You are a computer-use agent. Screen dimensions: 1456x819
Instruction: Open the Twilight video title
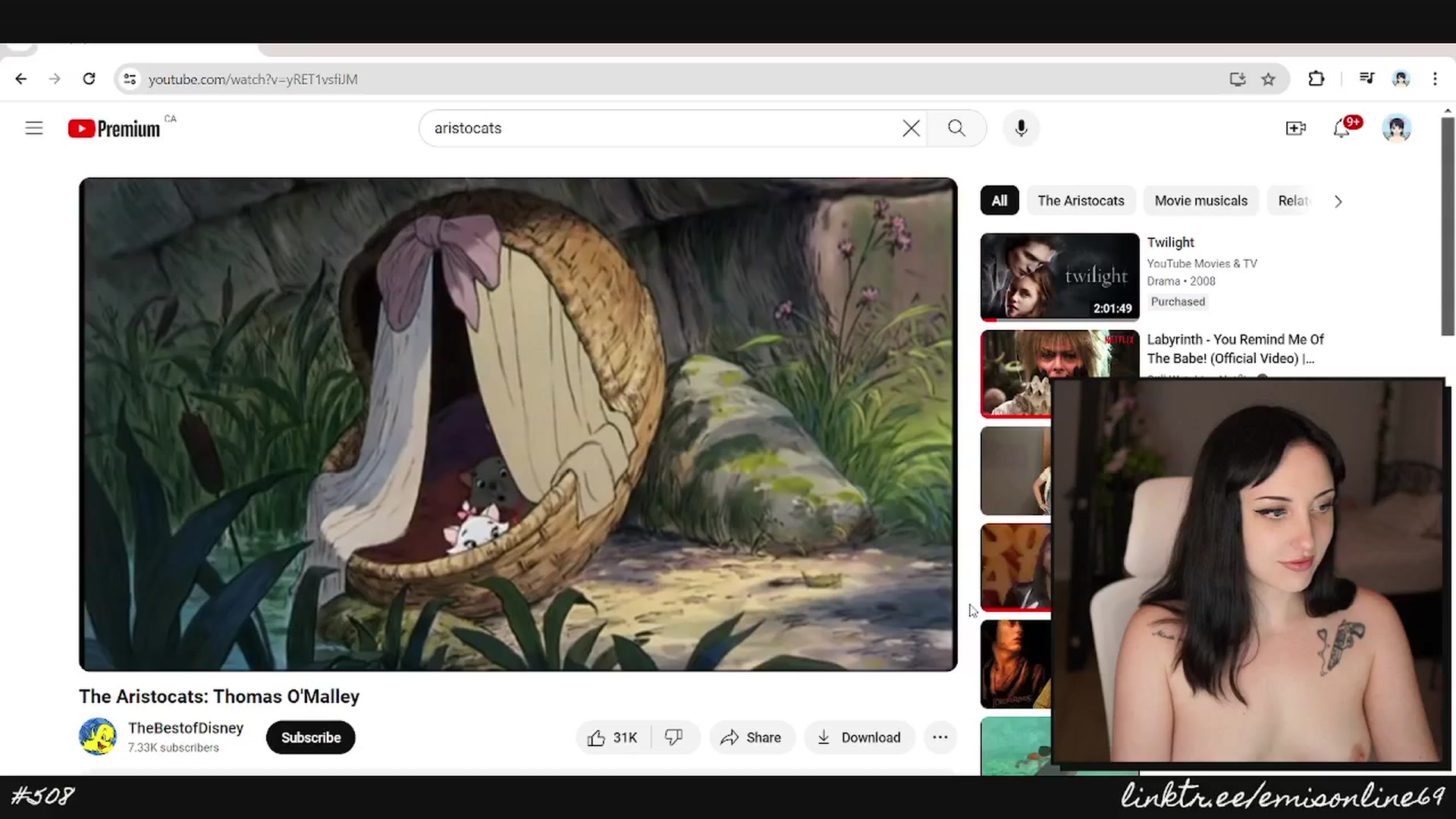pyautogui.click(x=1170, y=243)
